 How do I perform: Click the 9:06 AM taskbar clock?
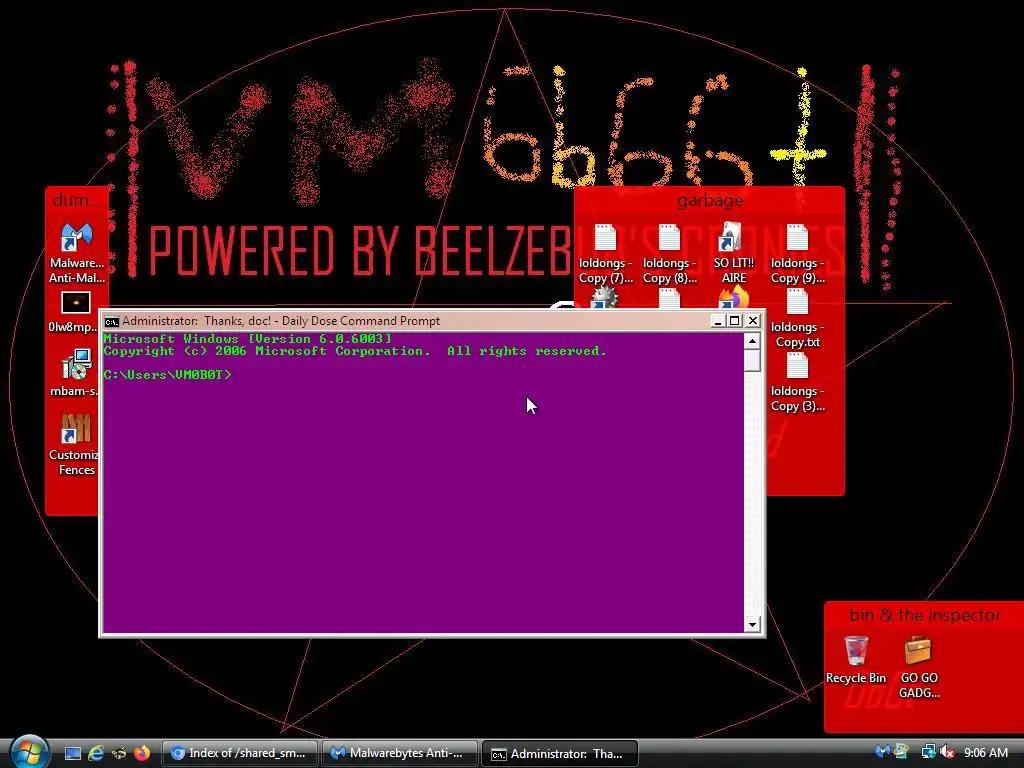[x=985, y=753]
